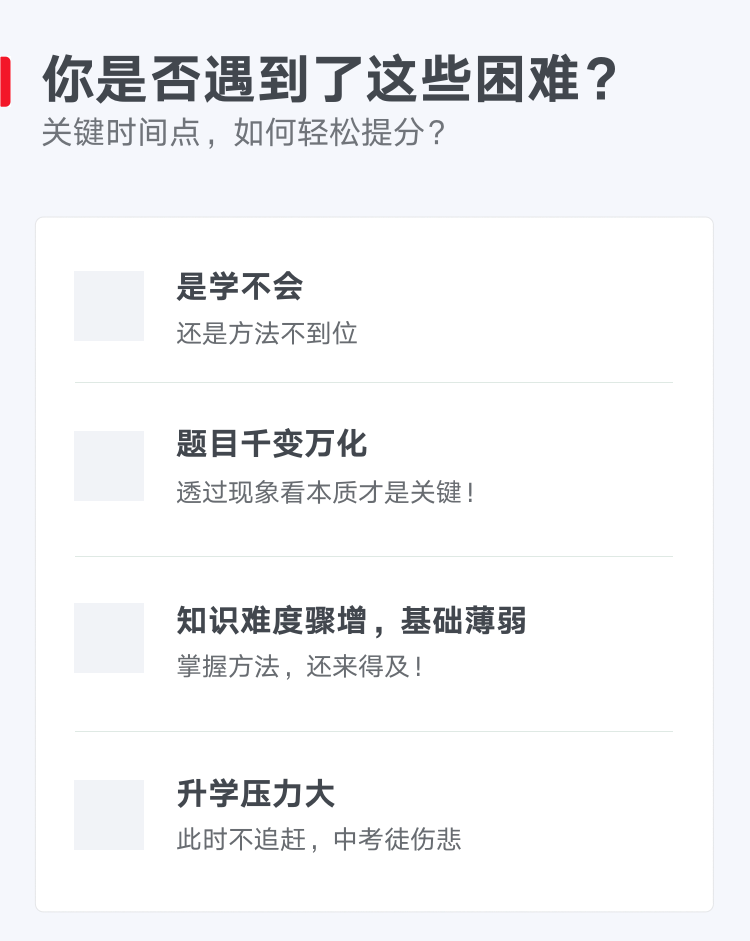Screen dimensions: 750x941
Task: Click the placeholder icon beside 题目千变万化
Action: [x=109, y=466]
